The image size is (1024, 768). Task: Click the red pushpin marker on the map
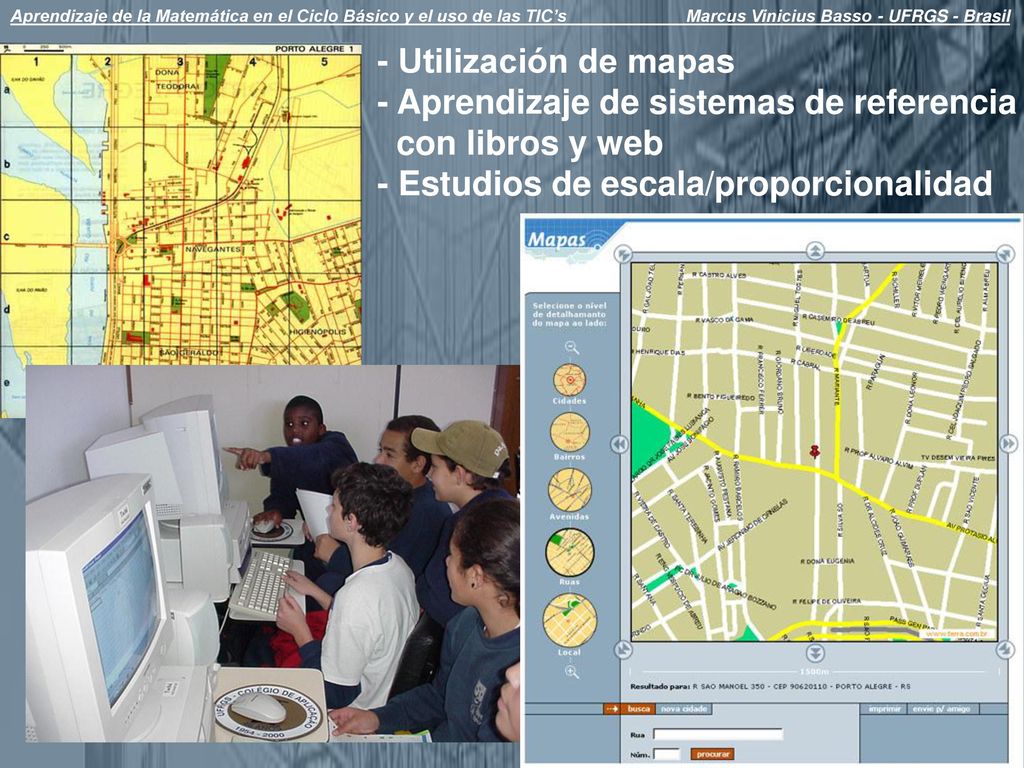click(x=814, y=451)
